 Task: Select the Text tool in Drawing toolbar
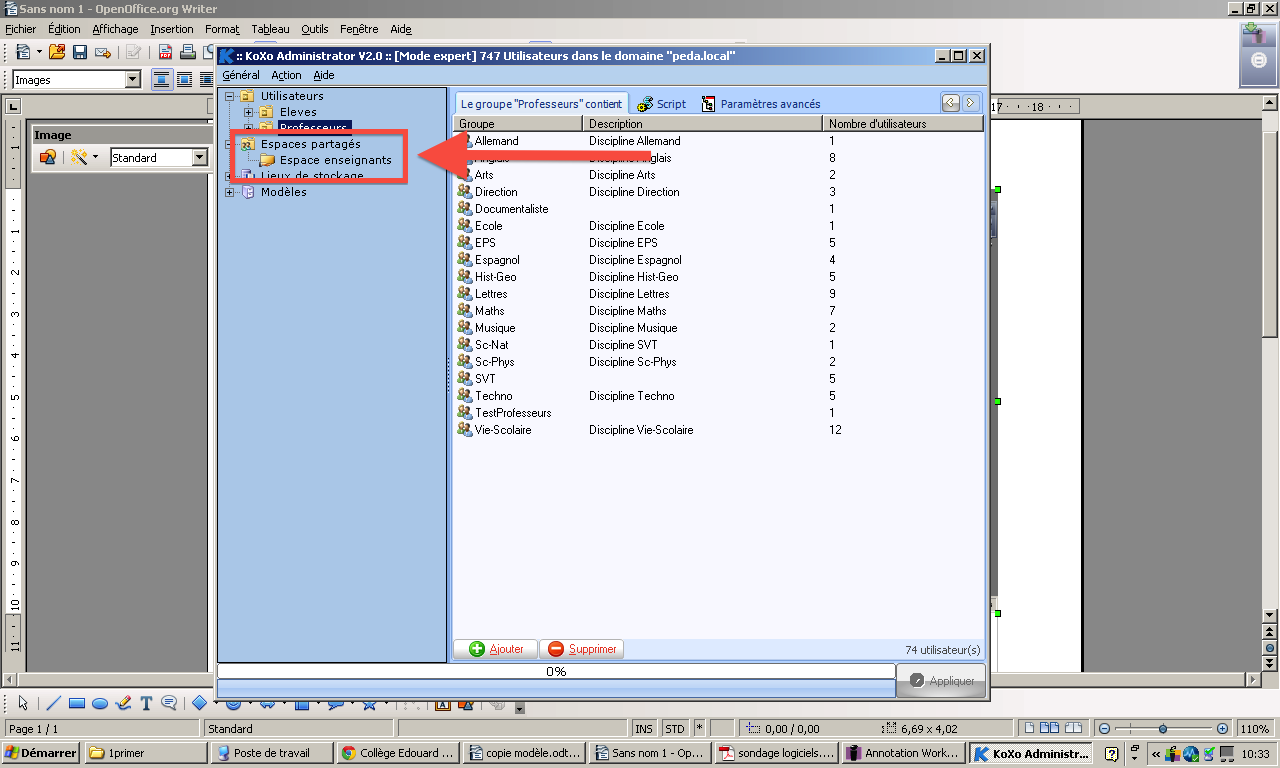[x=146, y=703]
